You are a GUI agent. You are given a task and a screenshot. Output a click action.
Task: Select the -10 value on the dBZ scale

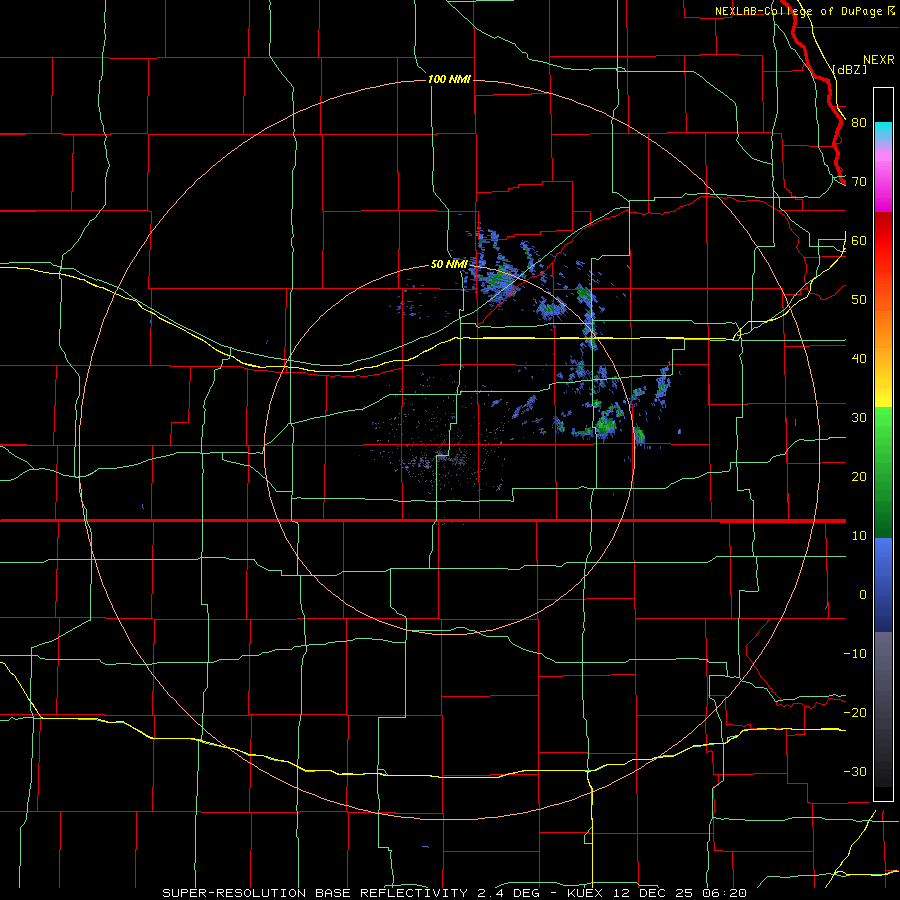pyautogui.click(x=855, y=654)
